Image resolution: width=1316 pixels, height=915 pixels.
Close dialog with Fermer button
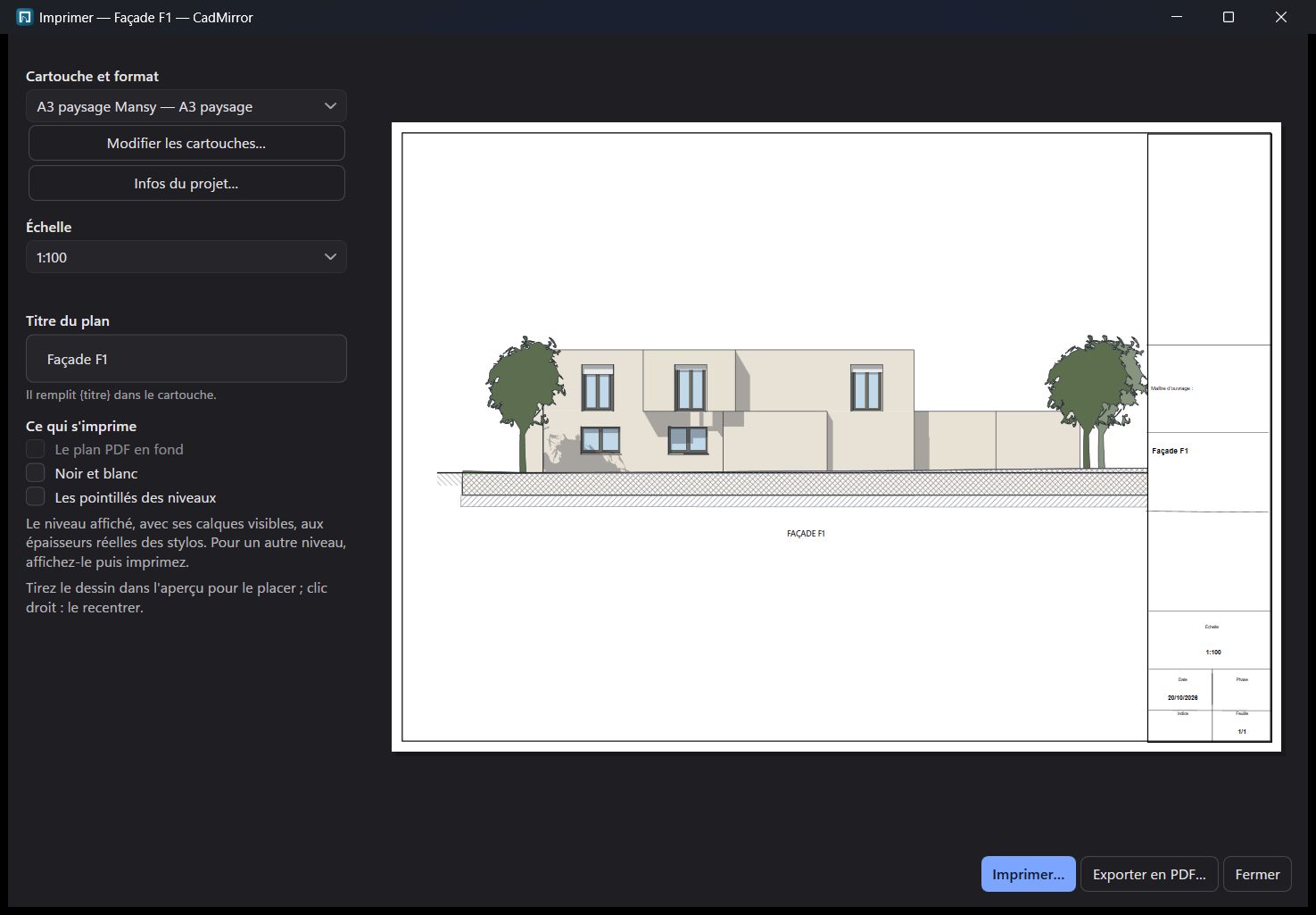[1257, 874]
